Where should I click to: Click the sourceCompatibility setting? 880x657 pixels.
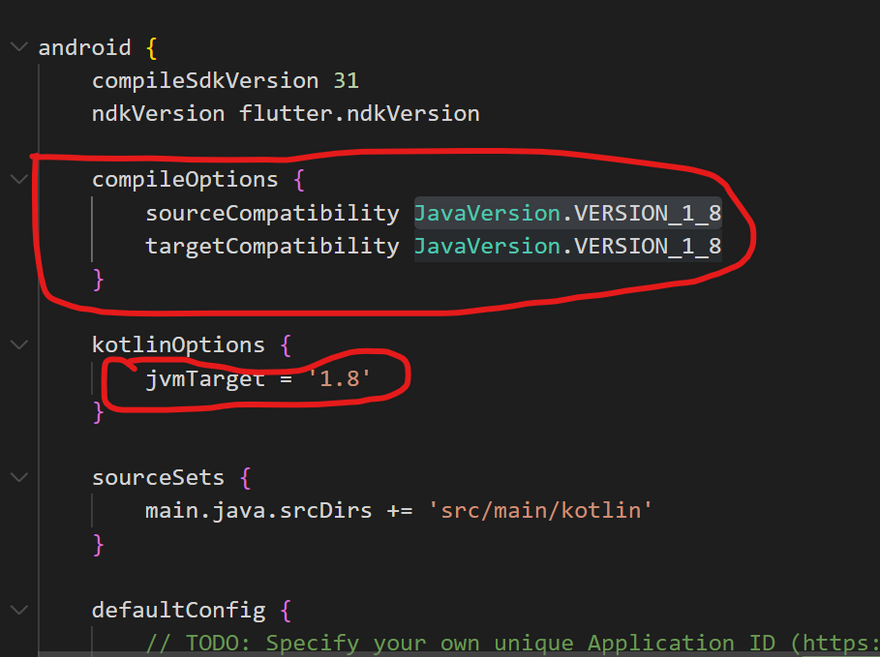click(272, 212)
